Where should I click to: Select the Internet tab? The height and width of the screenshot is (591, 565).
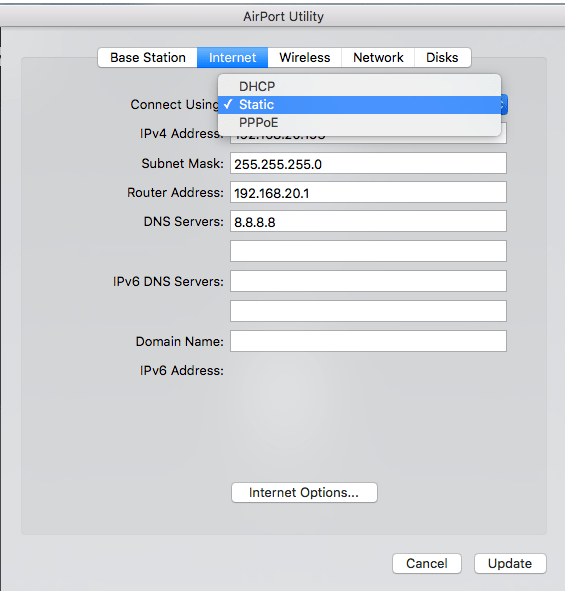pyautogui.click(x=232, y=58)
